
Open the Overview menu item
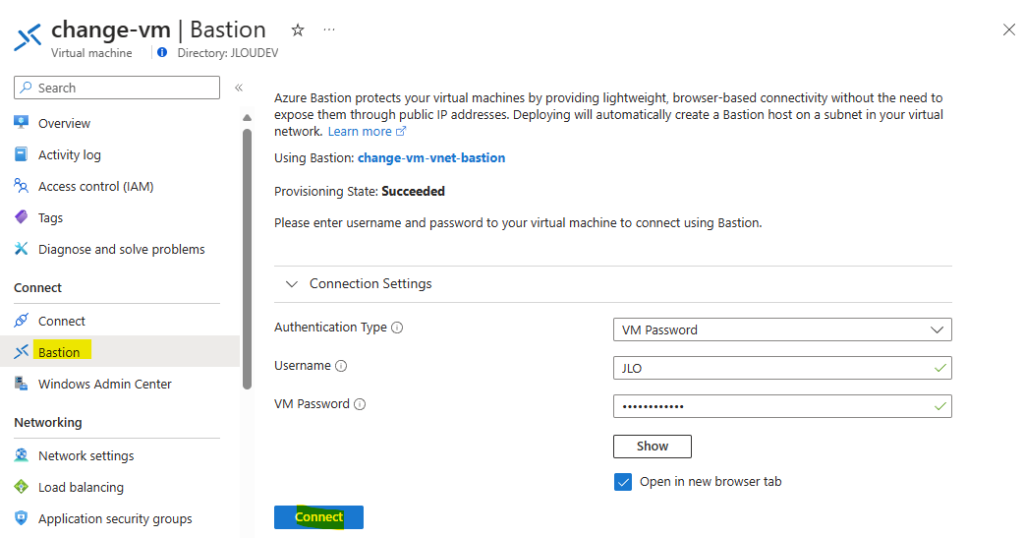click(x=63, y=123)
